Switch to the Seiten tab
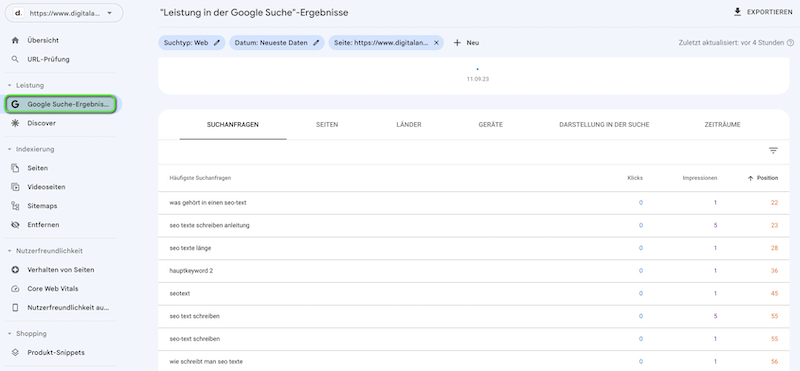Viewport: 800px width, 371px height. (327, 125)
